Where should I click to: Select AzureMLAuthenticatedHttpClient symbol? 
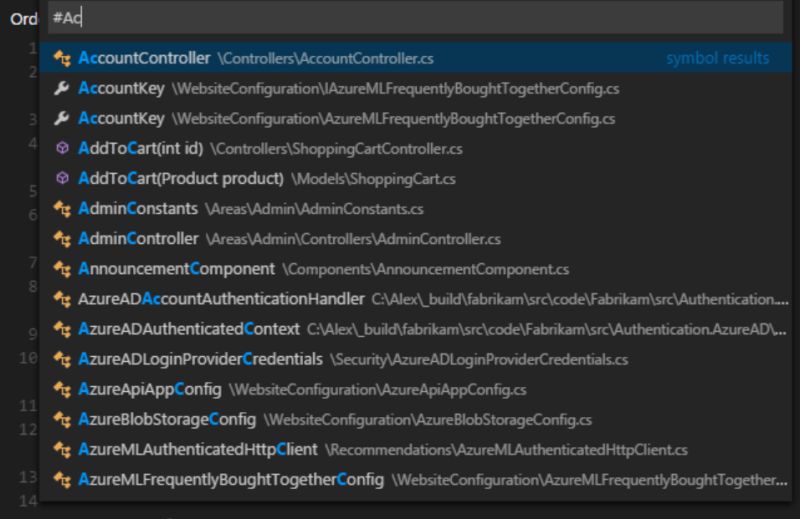[415, 450]
